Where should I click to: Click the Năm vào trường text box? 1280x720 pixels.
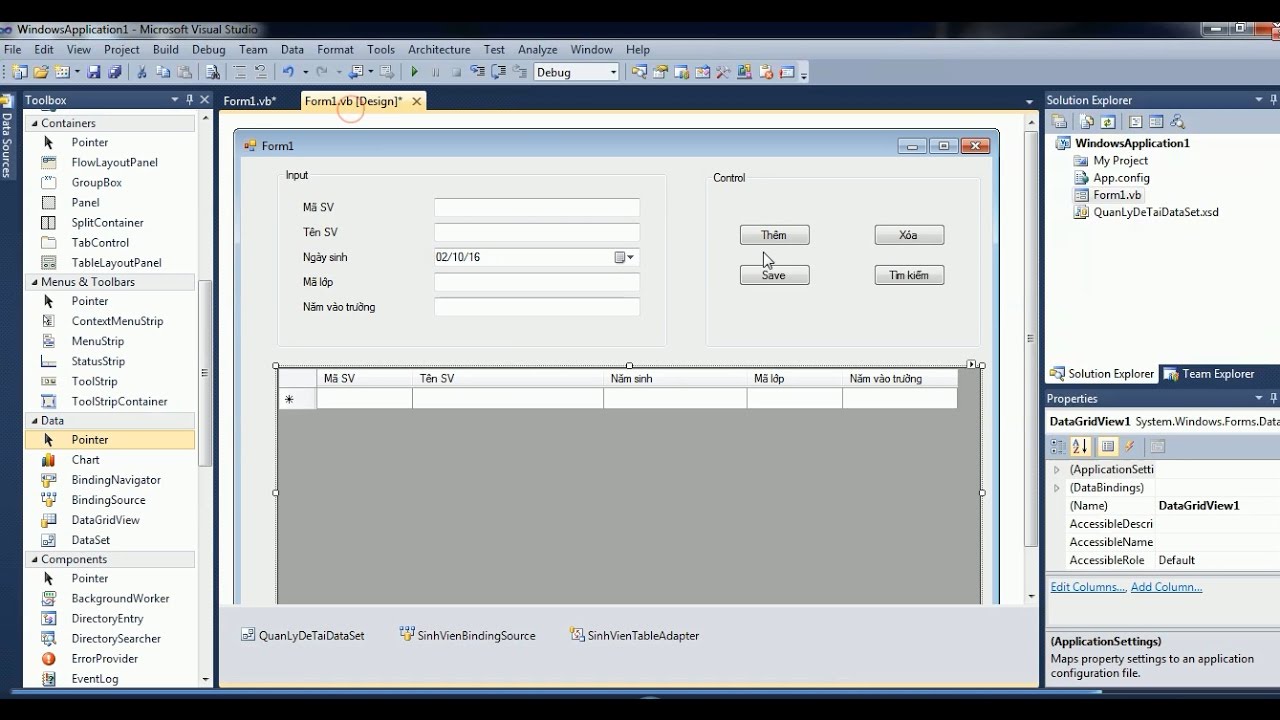click(537, 307)
